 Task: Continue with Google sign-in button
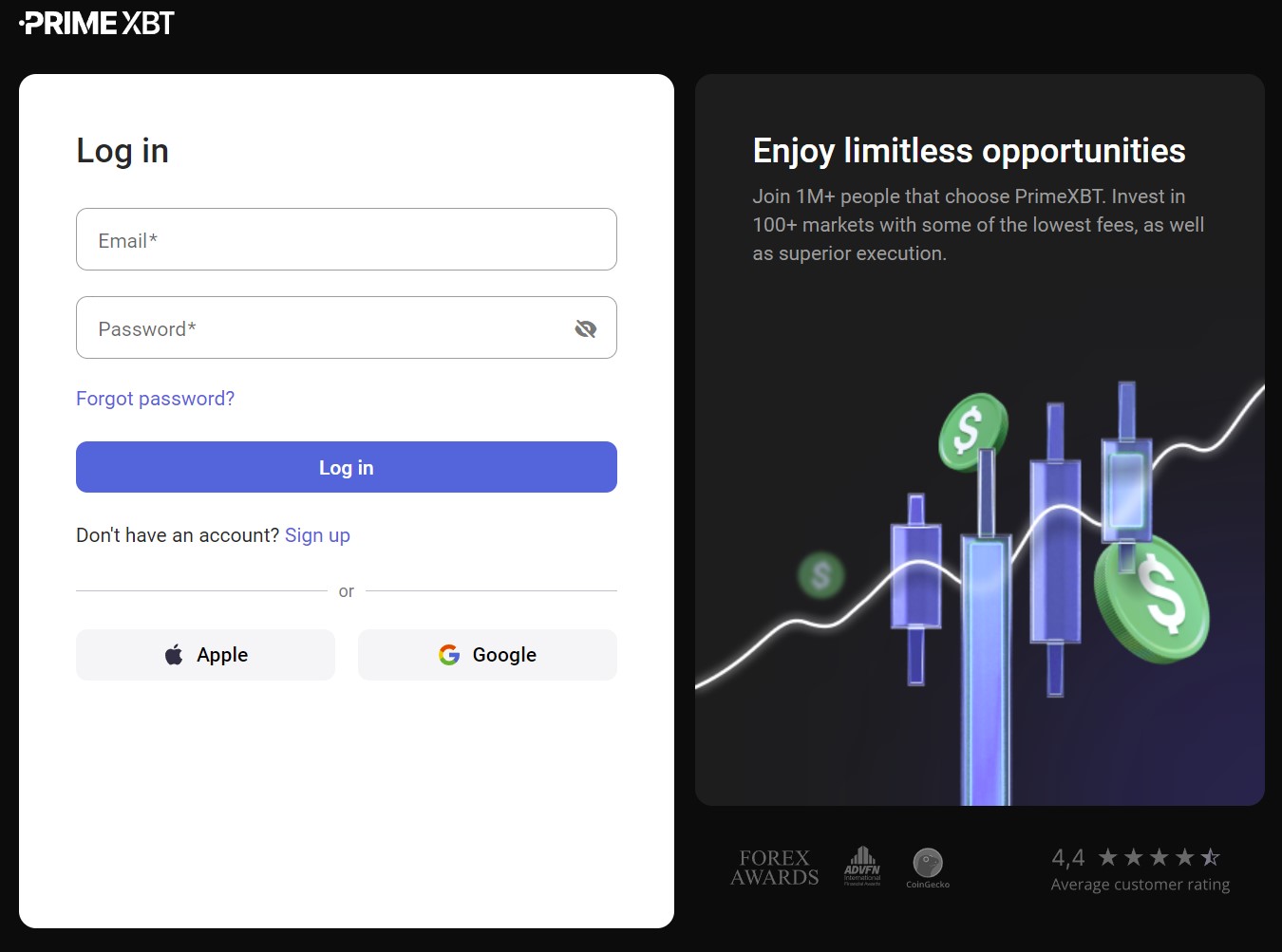pos(487,655)
